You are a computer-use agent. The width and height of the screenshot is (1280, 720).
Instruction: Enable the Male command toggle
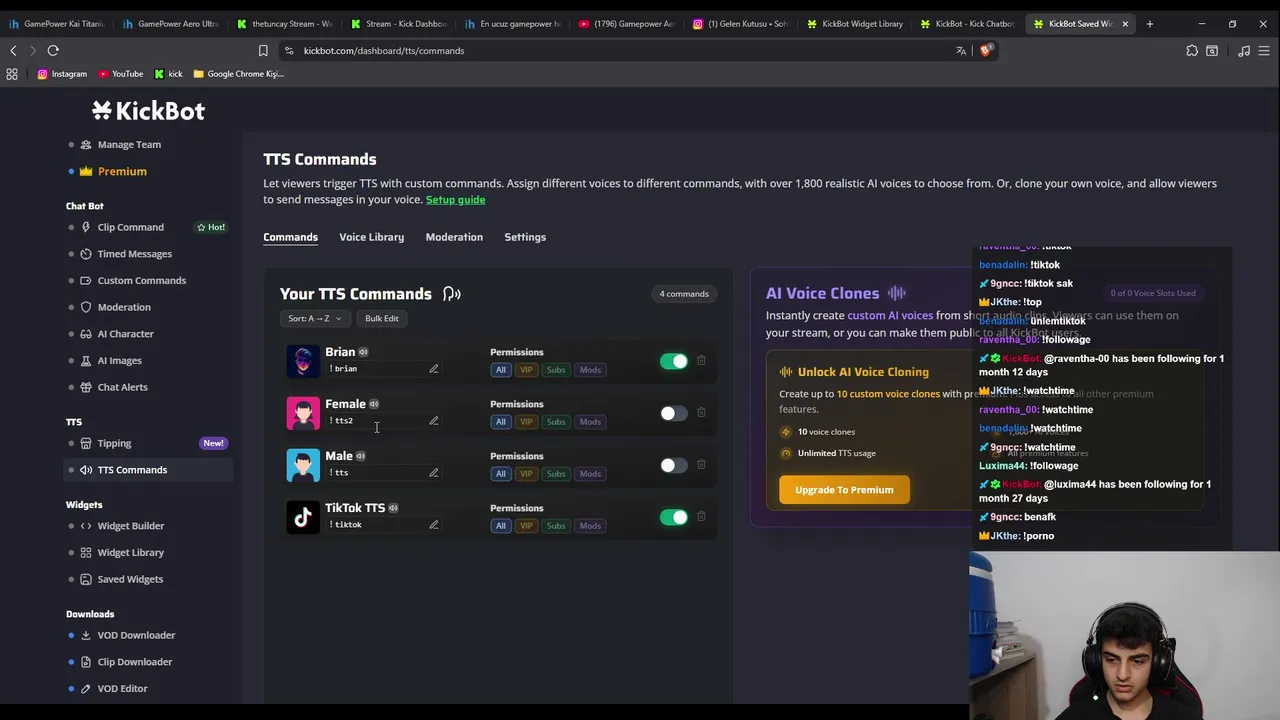click(674, 465)
